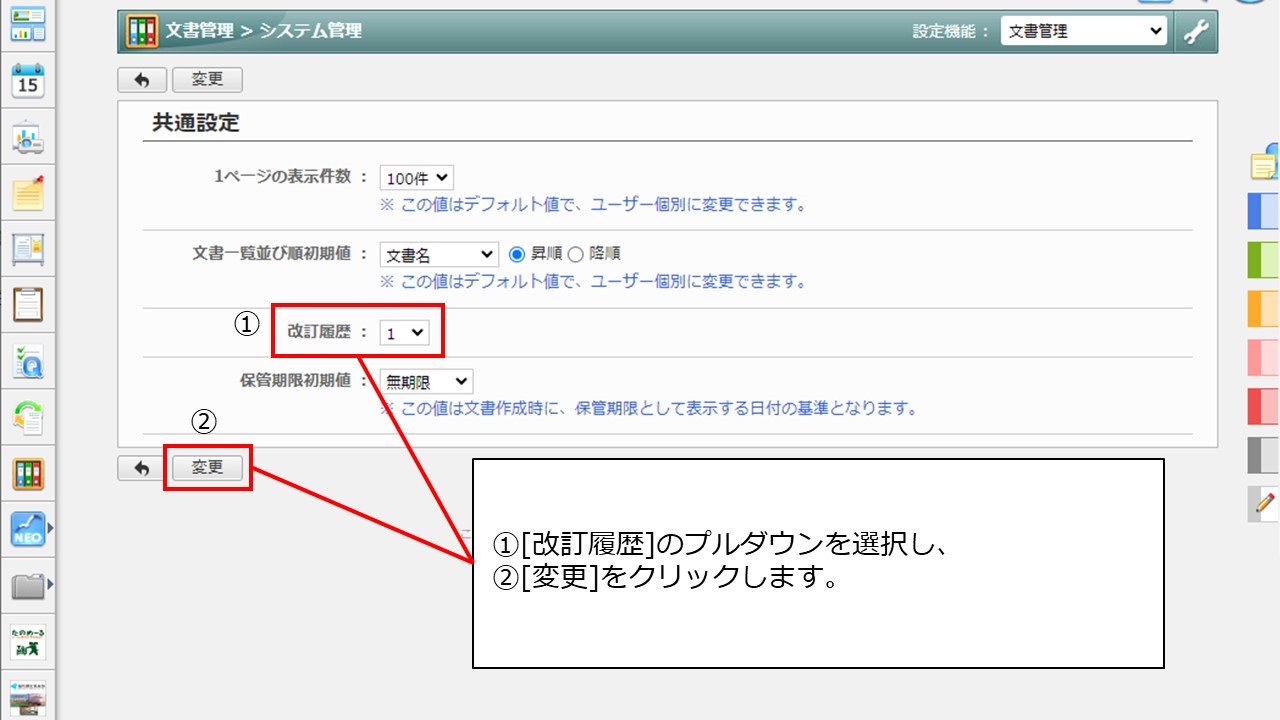This screenshot has height=720, width=1280.
Task: Click the top 変更 button
Action: (207, 80)
